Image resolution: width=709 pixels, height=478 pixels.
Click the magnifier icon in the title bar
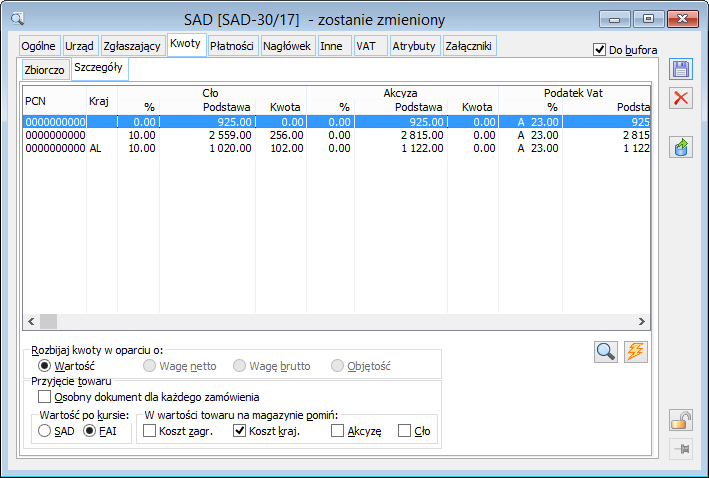17,19
